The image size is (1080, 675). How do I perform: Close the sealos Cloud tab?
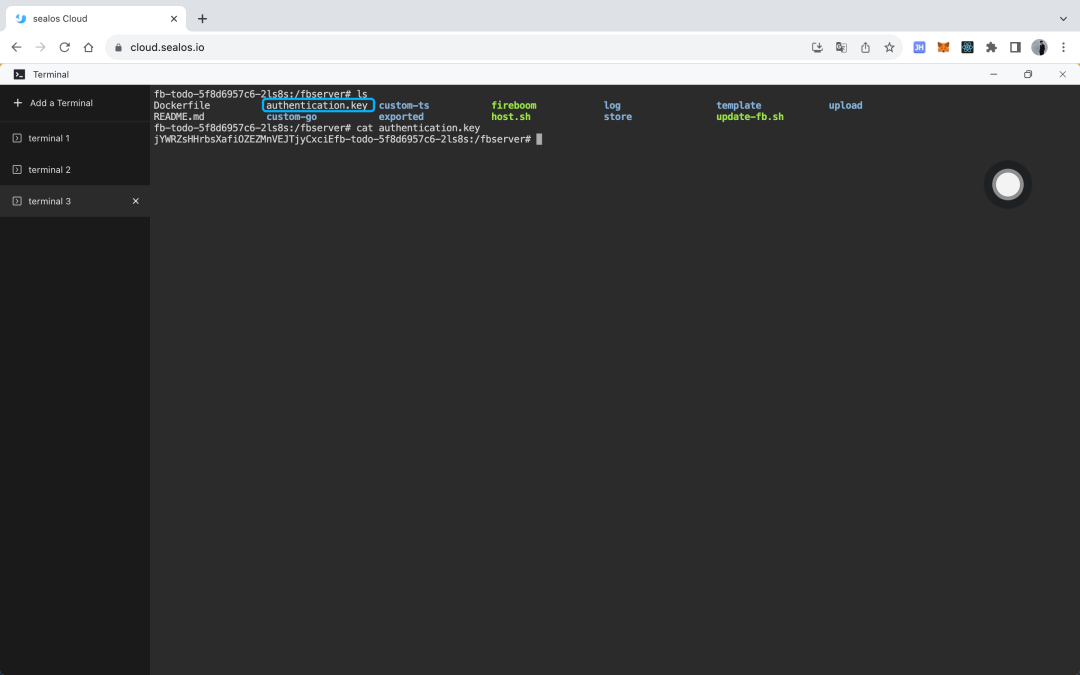point(174,19)
